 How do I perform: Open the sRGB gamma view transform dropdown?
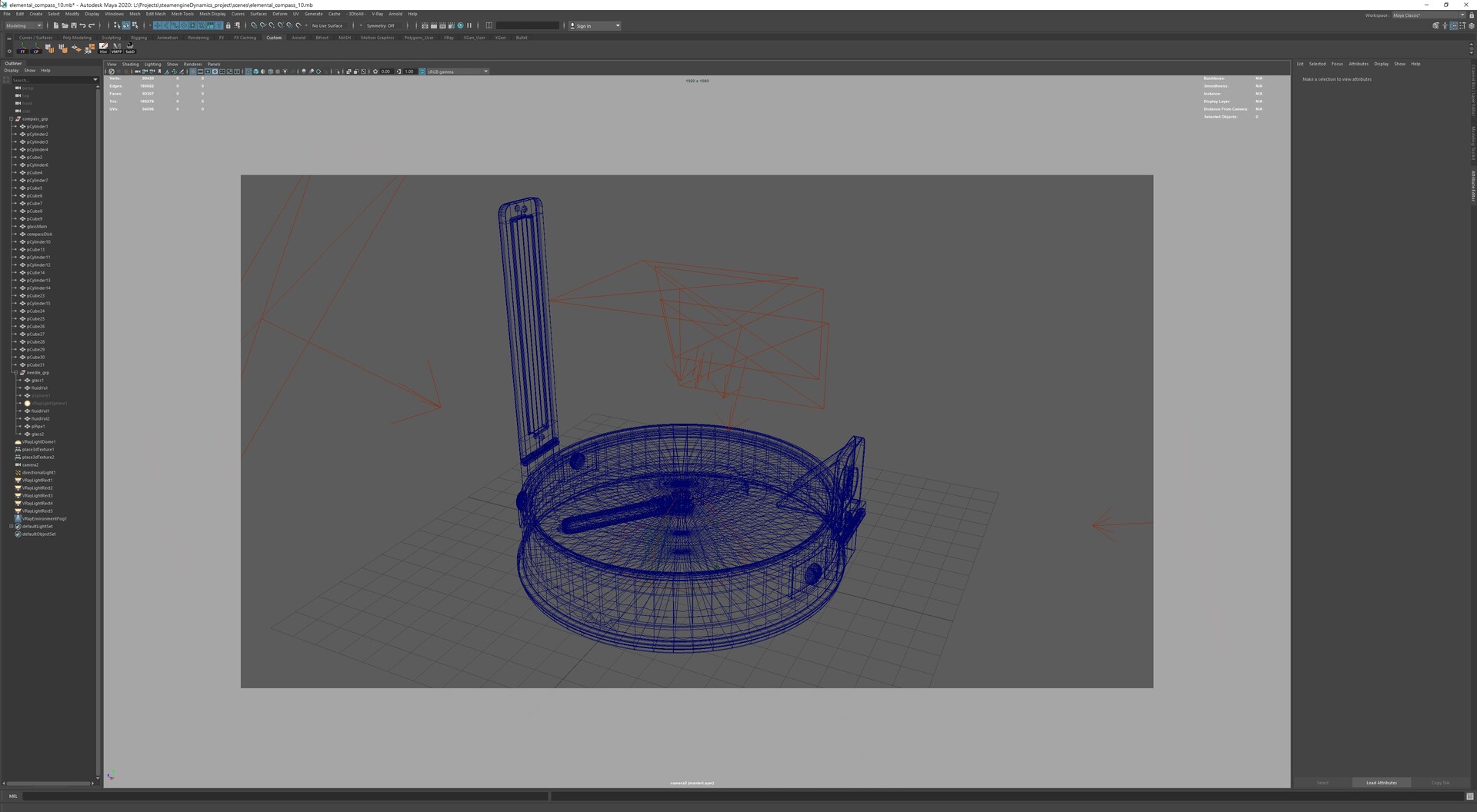pos(458,72)
